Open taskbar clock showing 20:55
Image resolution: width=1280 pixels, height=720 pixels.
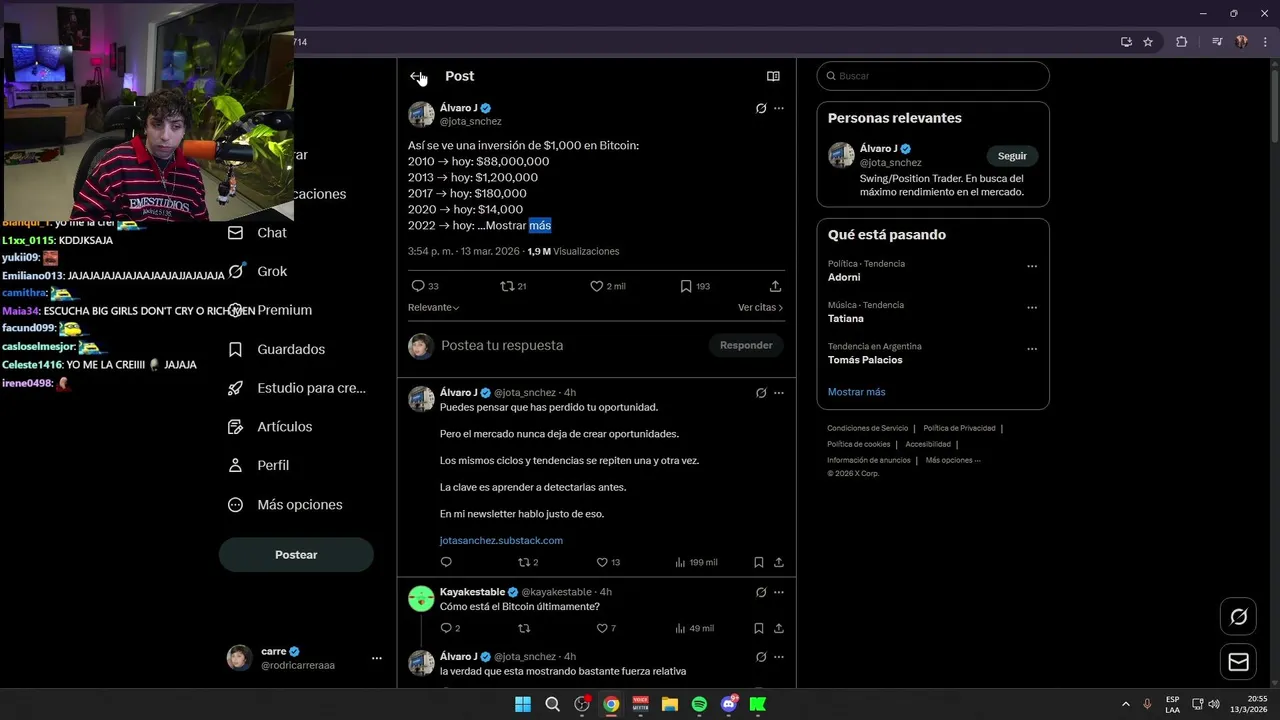coord(1249,704)
